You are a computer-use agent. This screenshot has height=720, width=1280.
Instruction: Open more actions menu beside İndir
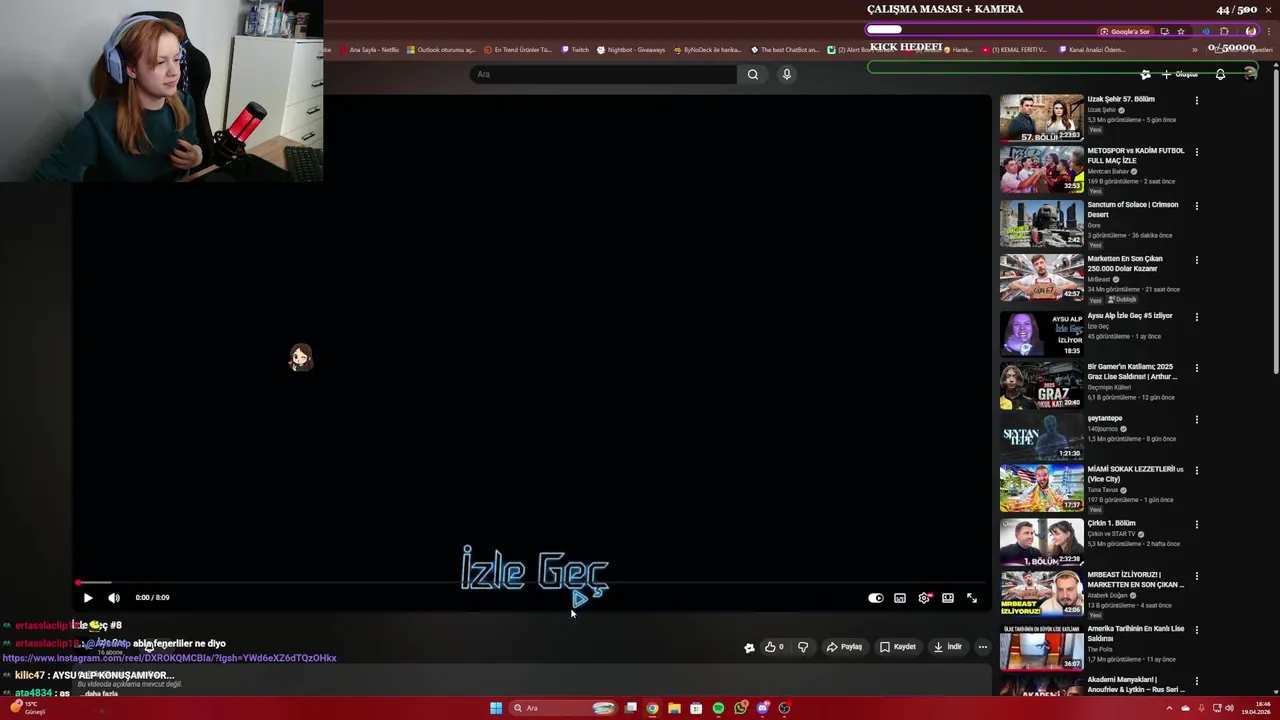(x=983, y=647)
